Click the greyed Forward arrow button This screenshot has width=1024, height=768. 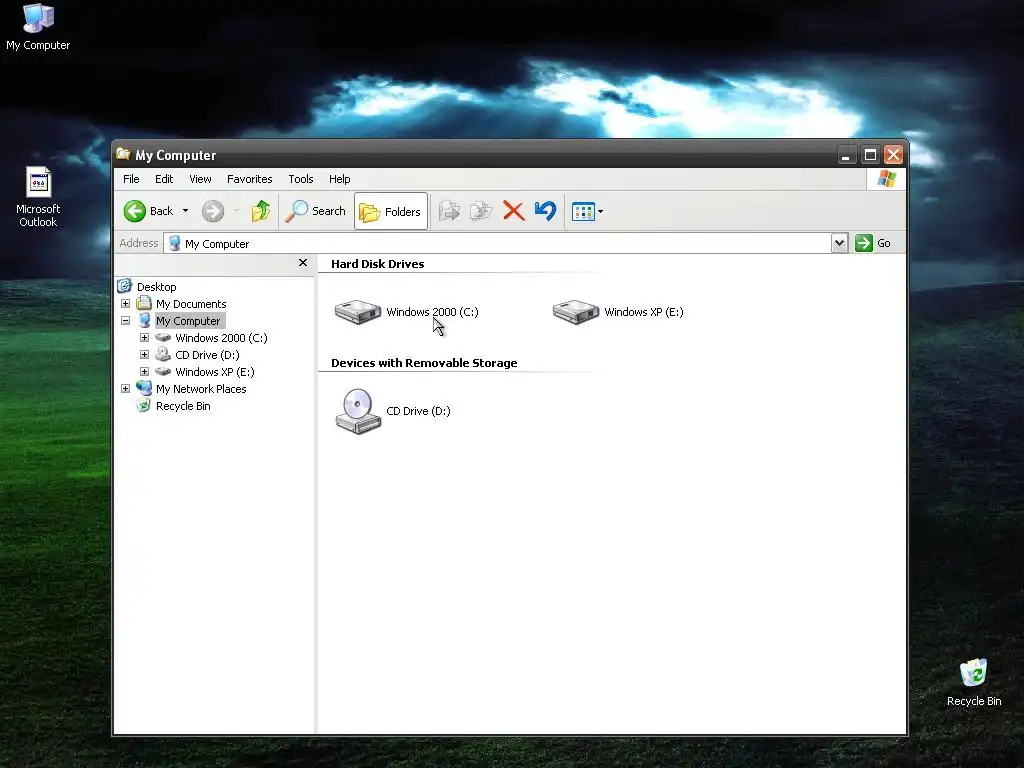click(213, 211)
